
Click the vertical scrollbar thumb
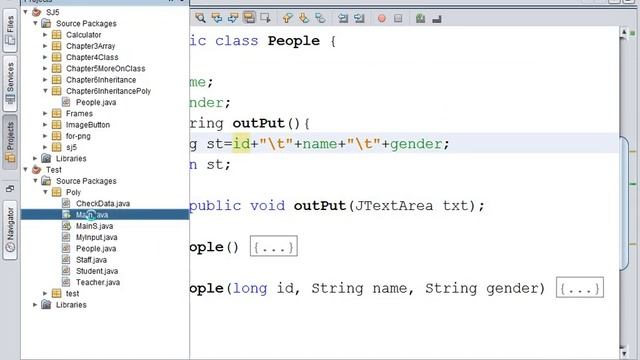624,203
